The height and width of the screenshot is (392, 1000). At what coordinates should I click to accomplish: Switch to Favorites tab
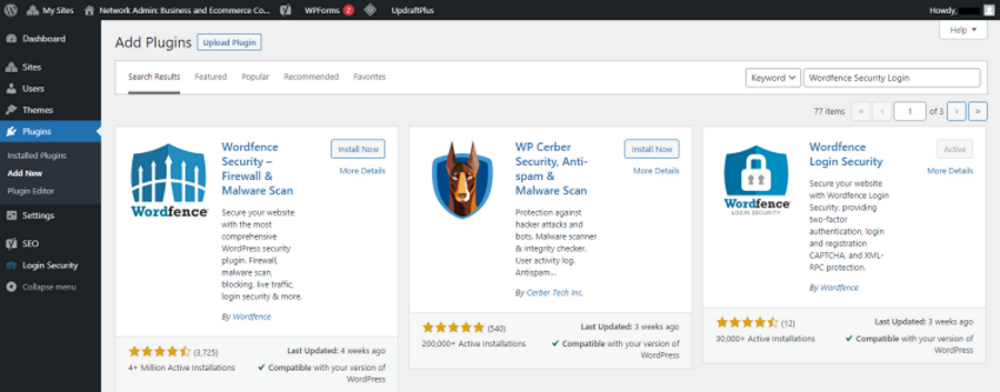370,77
